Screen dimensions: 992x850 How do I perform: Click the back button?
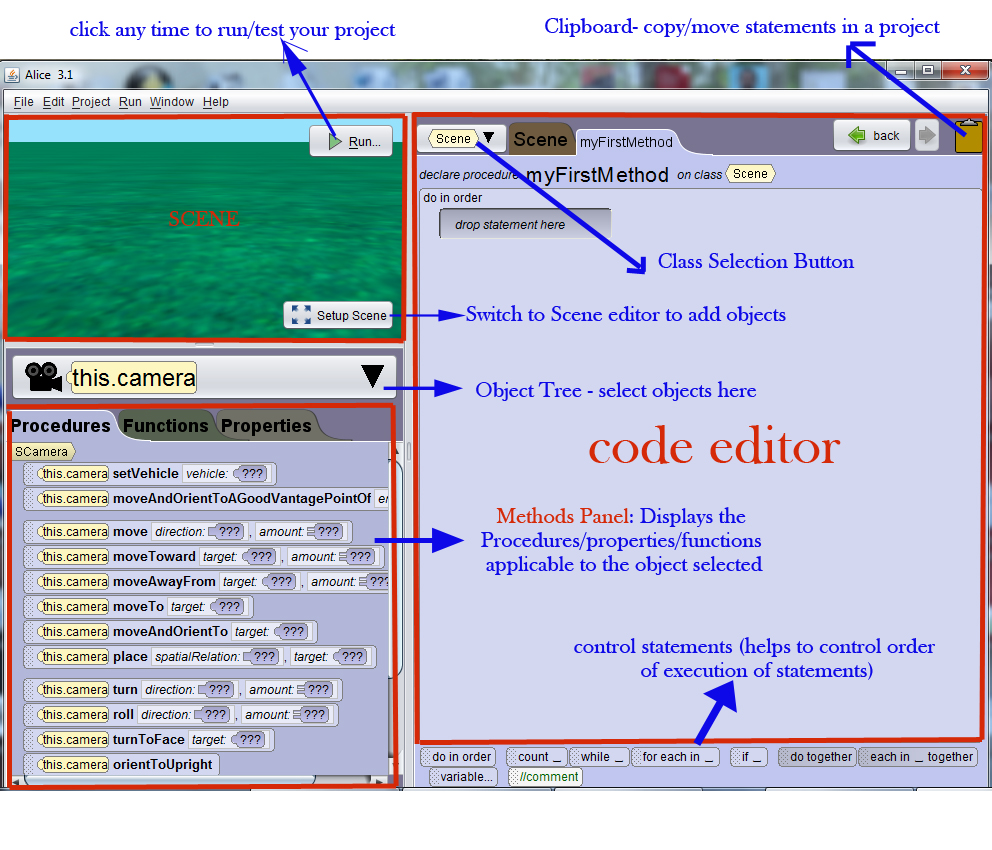871,135
